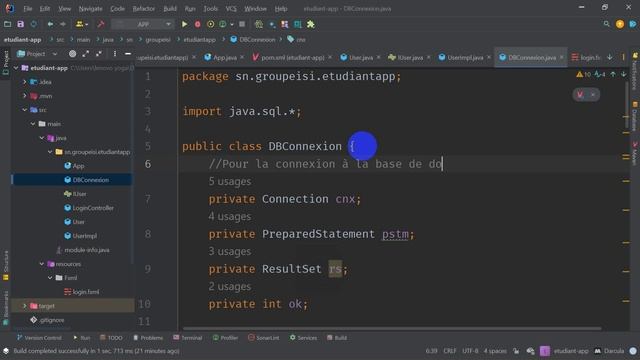Screen dimensions: 640x360
Task: Click the Save All toolbar icon
Action: 20,24
